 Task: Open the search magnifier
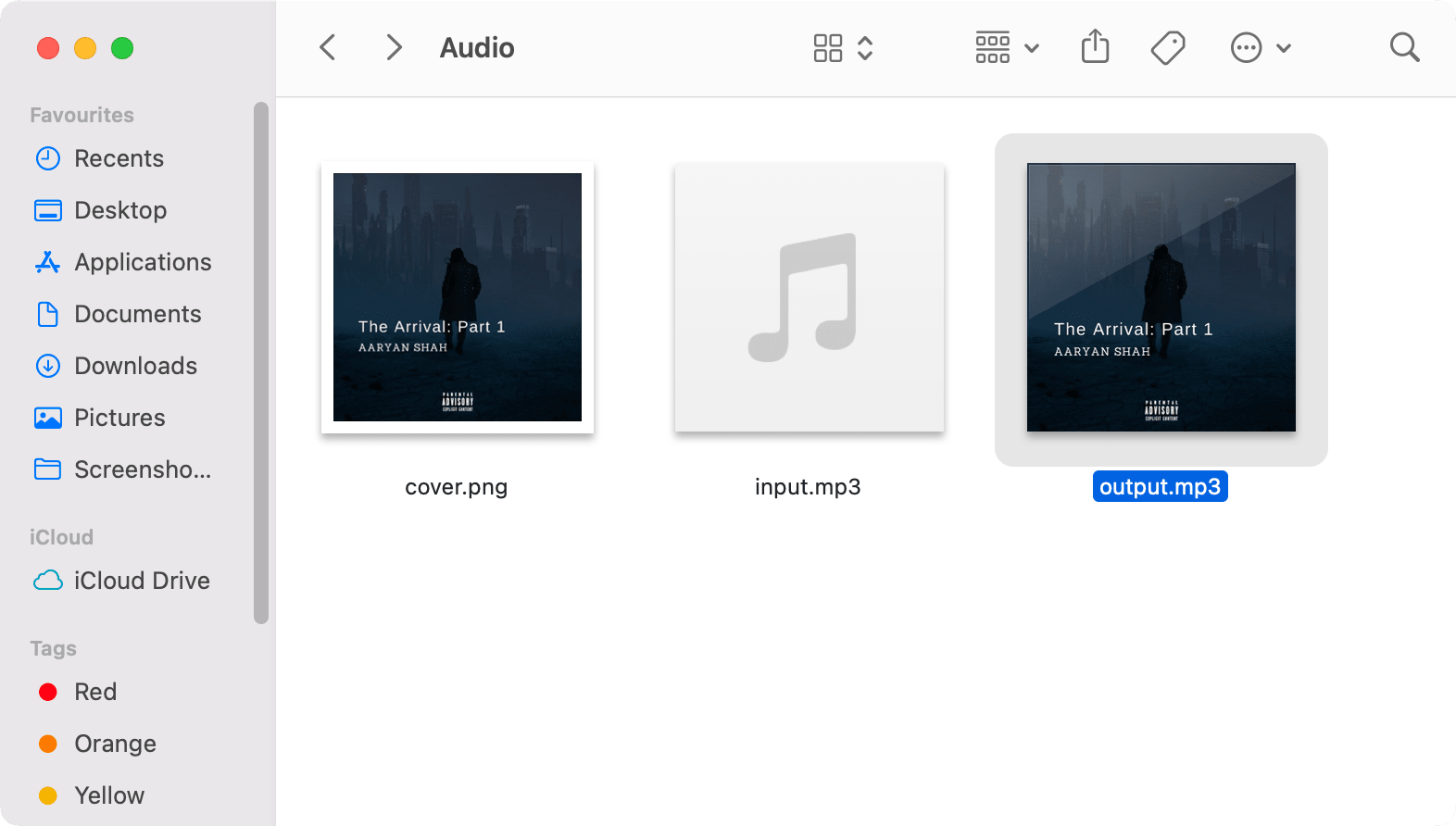click(x=1405, y=47)
